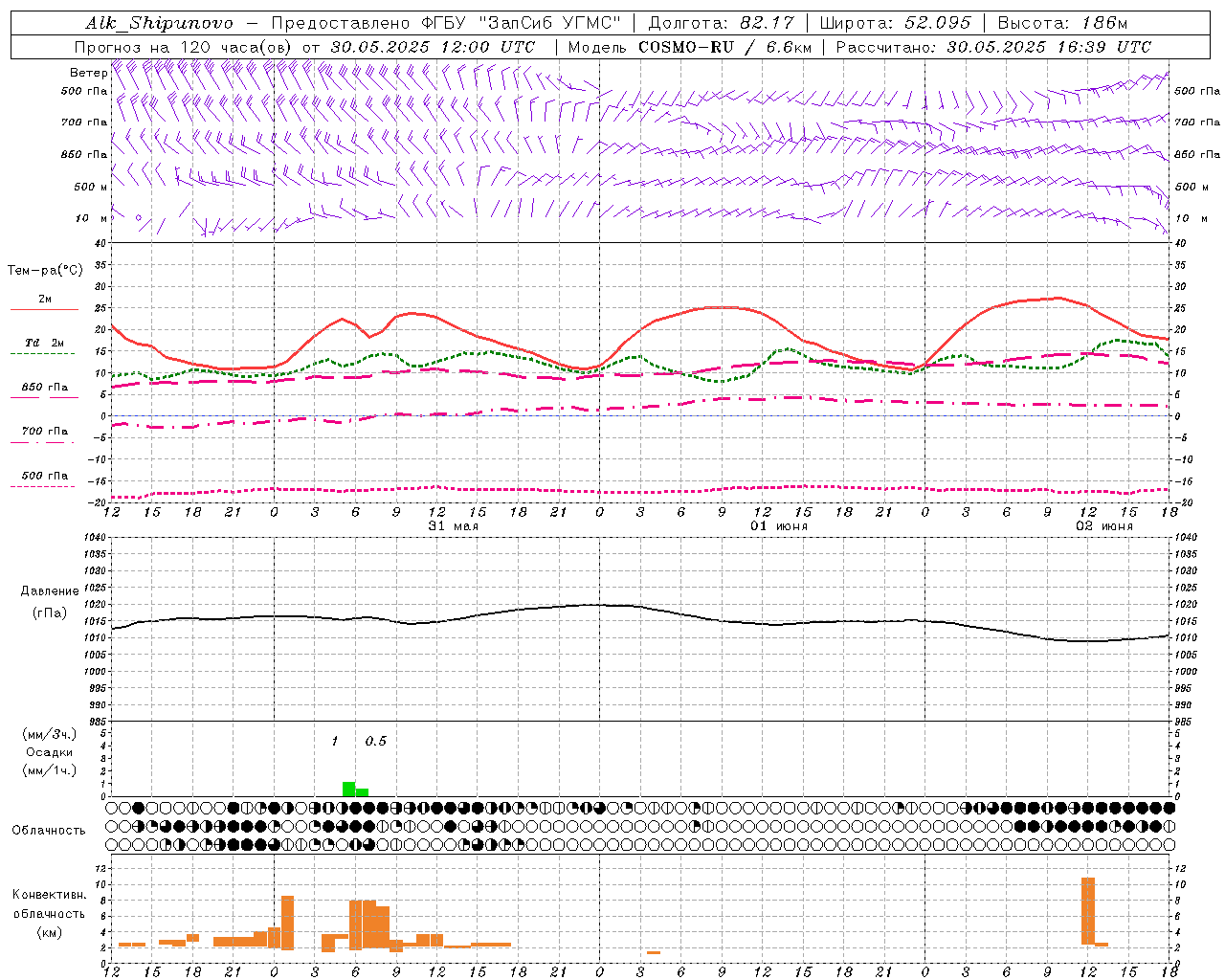Click the (мм/3ч.) precipitation unit label
Viewport: 1225px width, 980px height.
pos(50,734)
